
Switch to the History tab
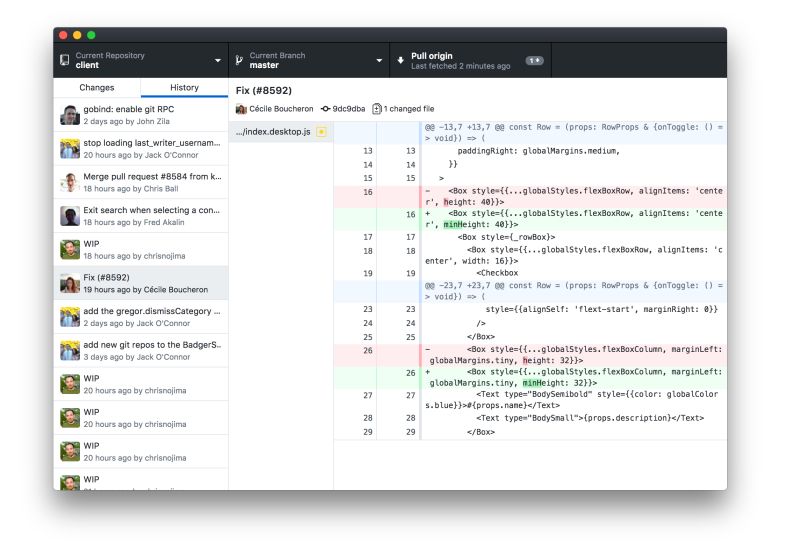coord(184,88)
